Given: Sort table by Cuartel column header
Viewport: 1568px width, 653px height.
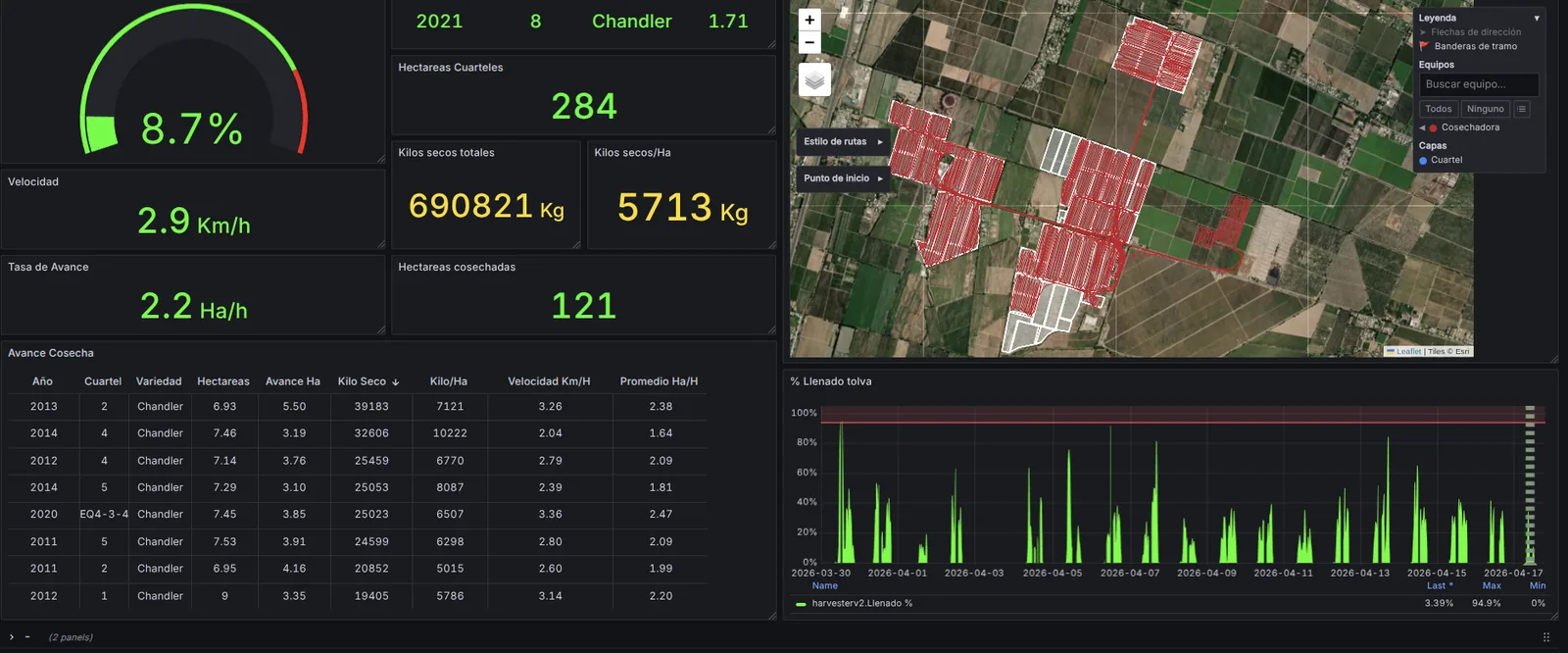Looking at the screenshot, I should pyautogui.click(x=103, y=381).
